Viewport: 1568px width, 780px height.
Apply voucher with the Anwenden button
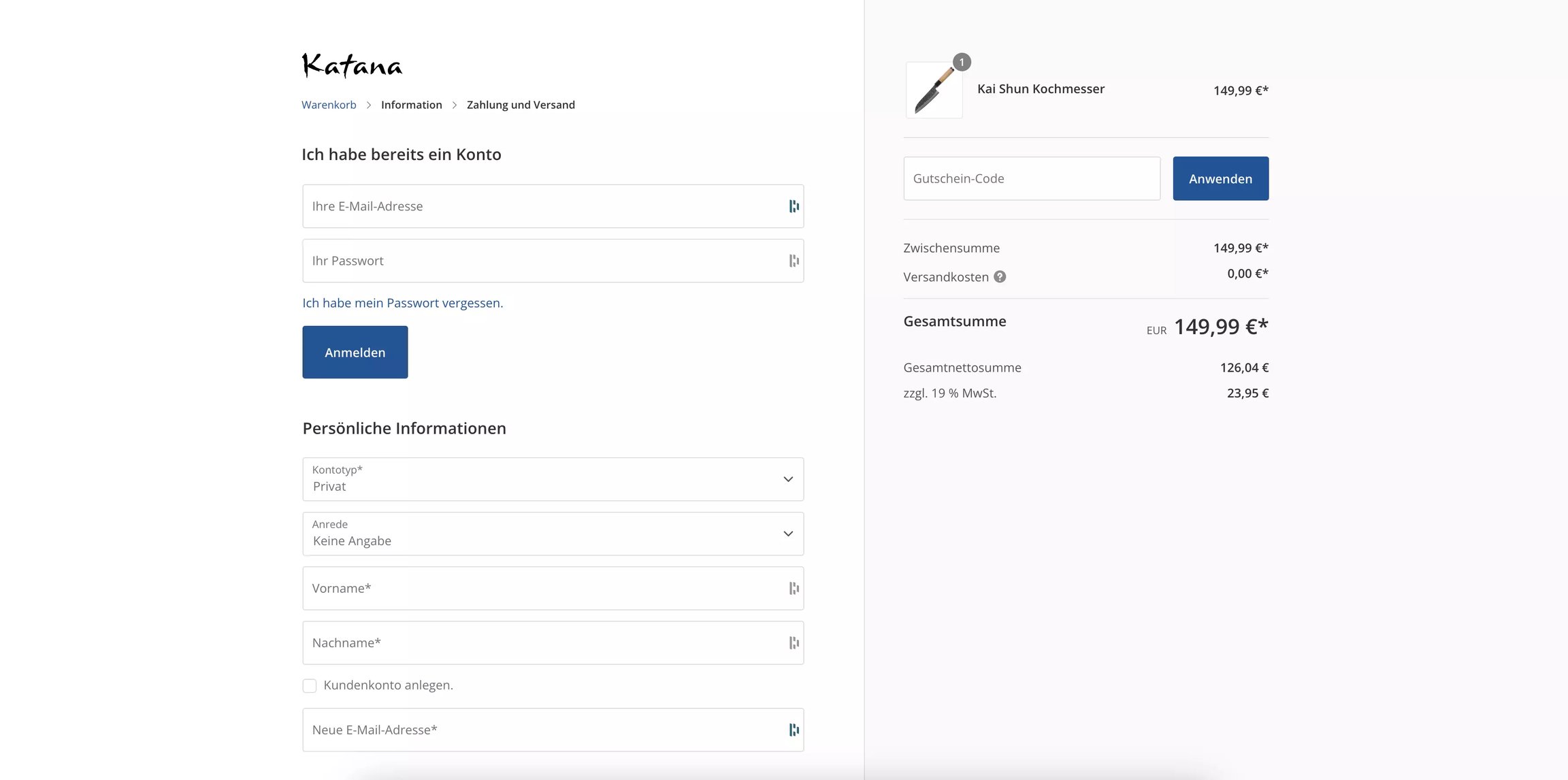(x=1220, y=178)
